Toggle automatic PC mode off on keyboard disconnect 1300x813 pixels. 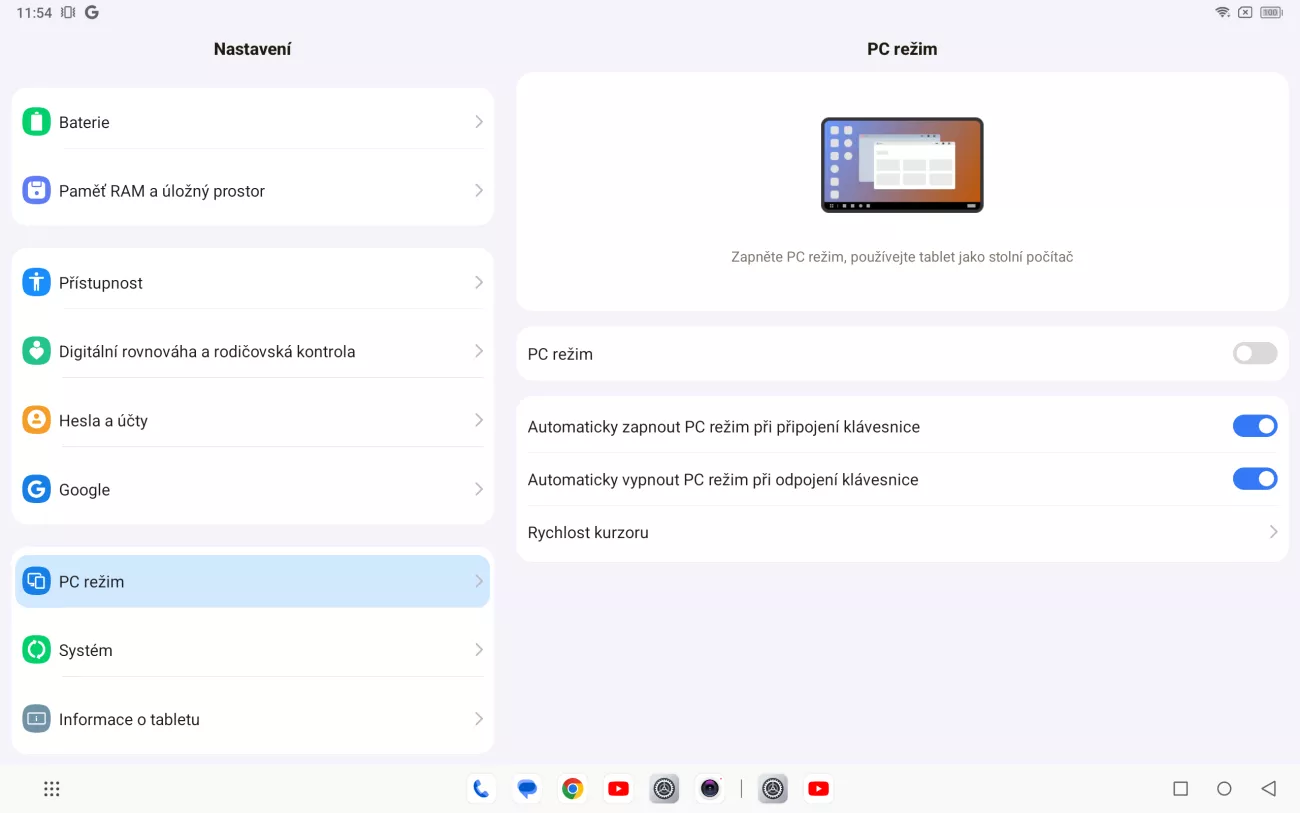point(1254,480)
